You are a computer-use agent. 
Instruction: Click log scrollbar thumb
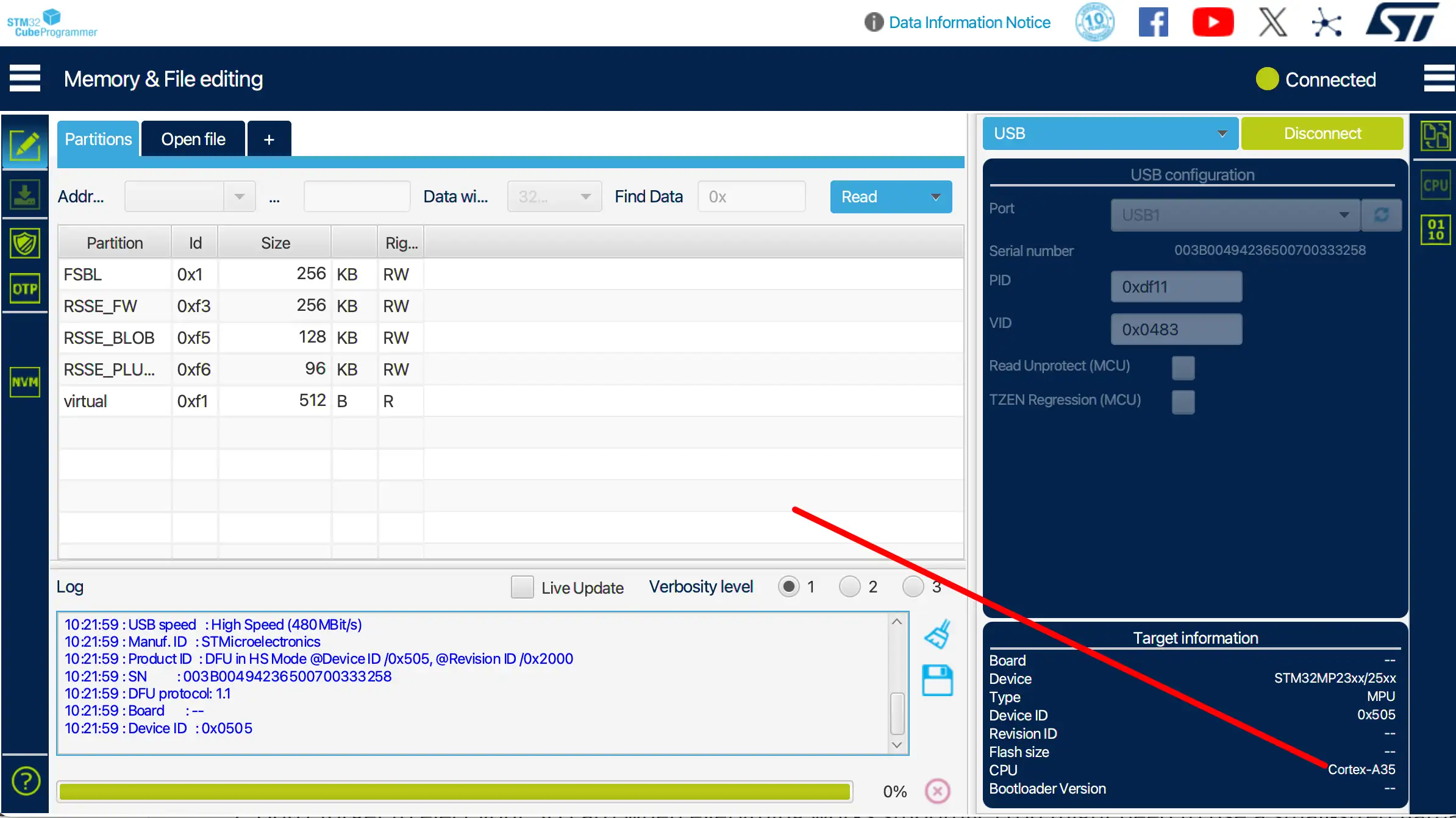point(897,714)
